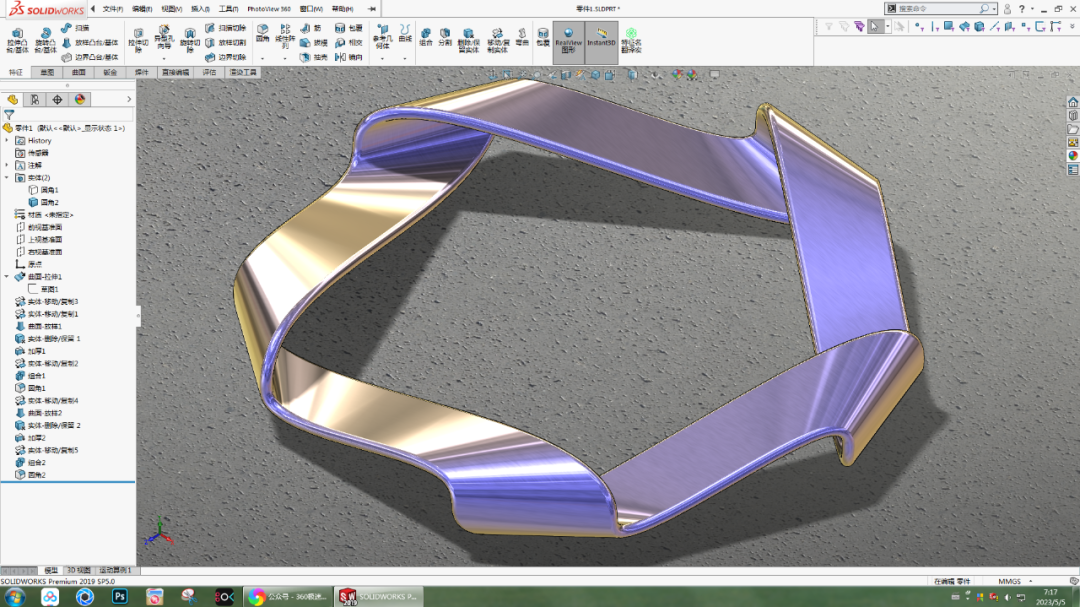
Task: Open the colorful DisplayManager appearances tab
Action: tap(80, 99)
